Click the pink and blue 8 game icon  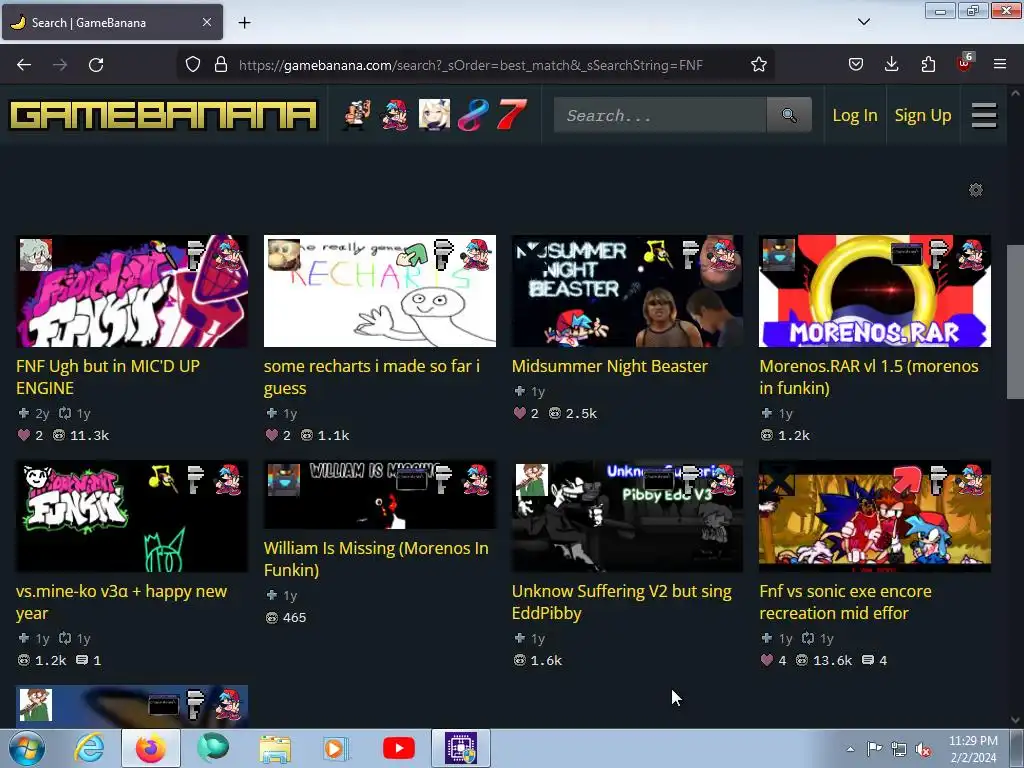tap(473, 115)
